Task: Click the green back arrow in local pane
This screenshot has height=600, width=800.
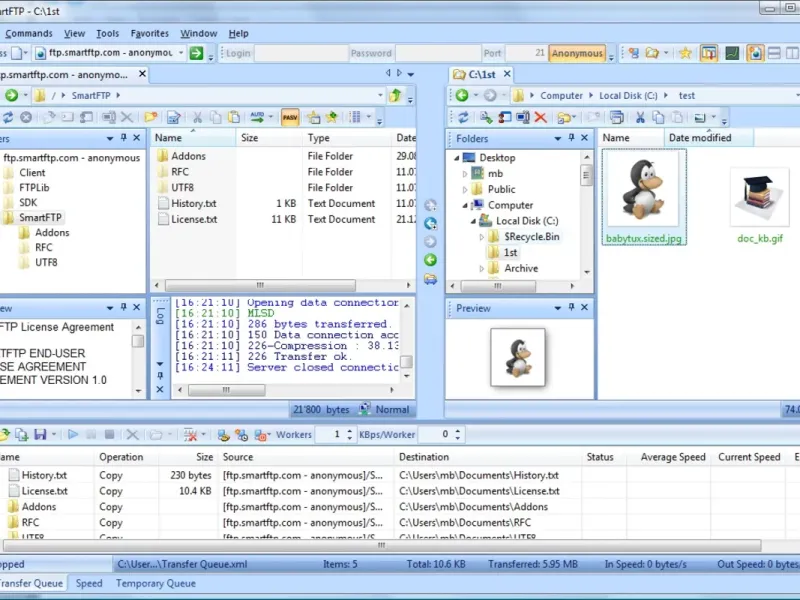Action: 462,95
